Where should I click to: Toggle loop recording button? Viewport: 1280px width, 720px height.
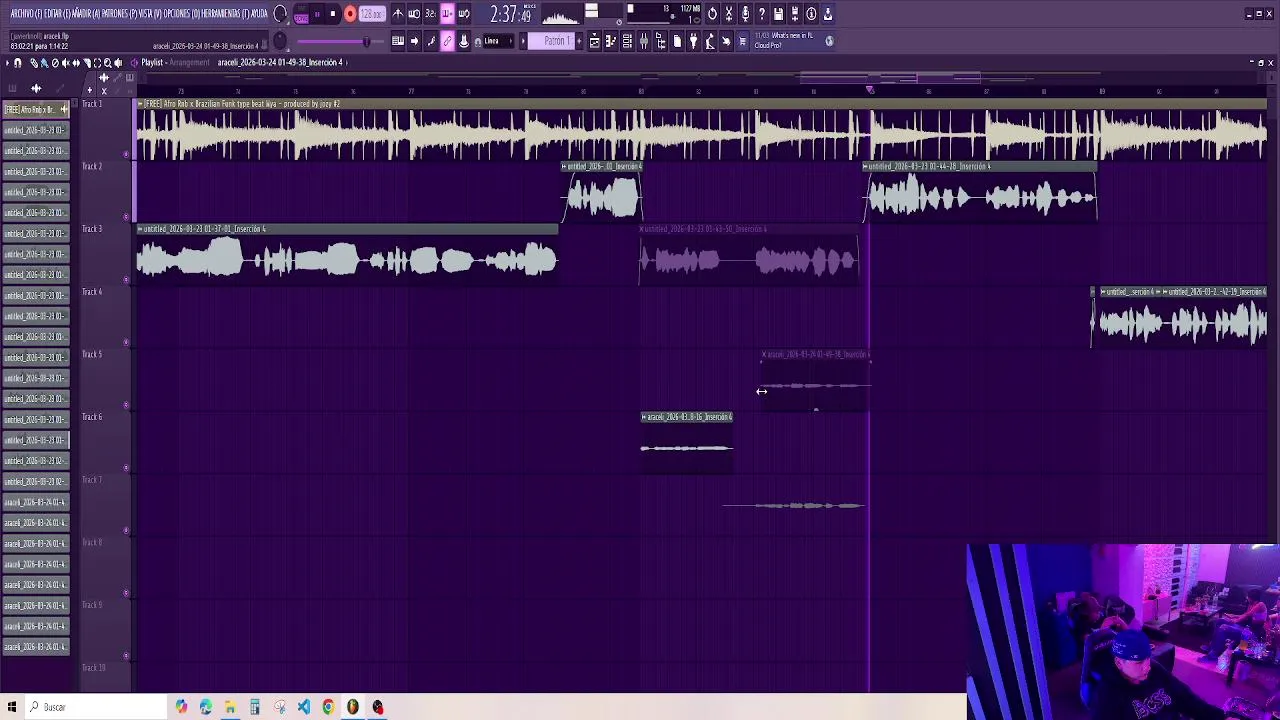(464, 14)
